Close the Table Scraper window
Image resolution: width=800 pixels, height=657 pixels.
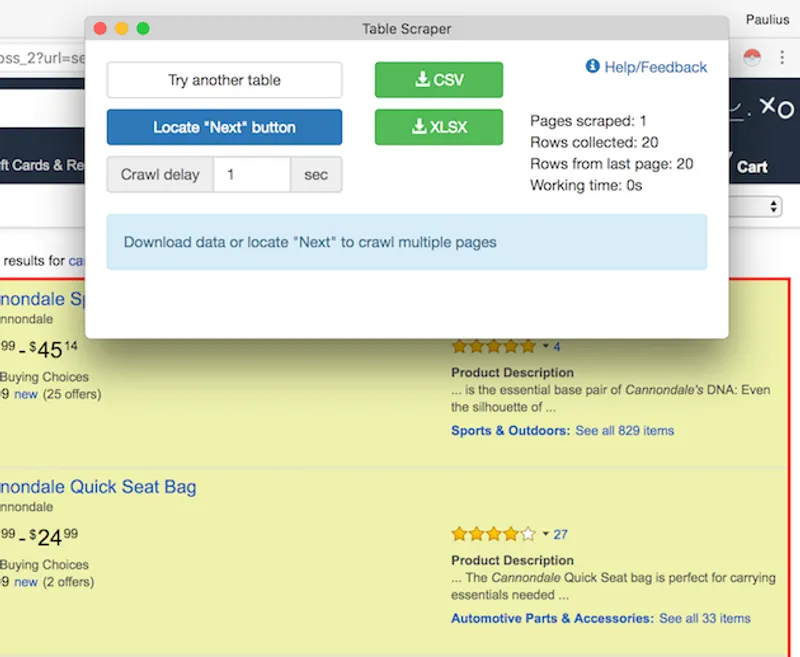point(100,29)
